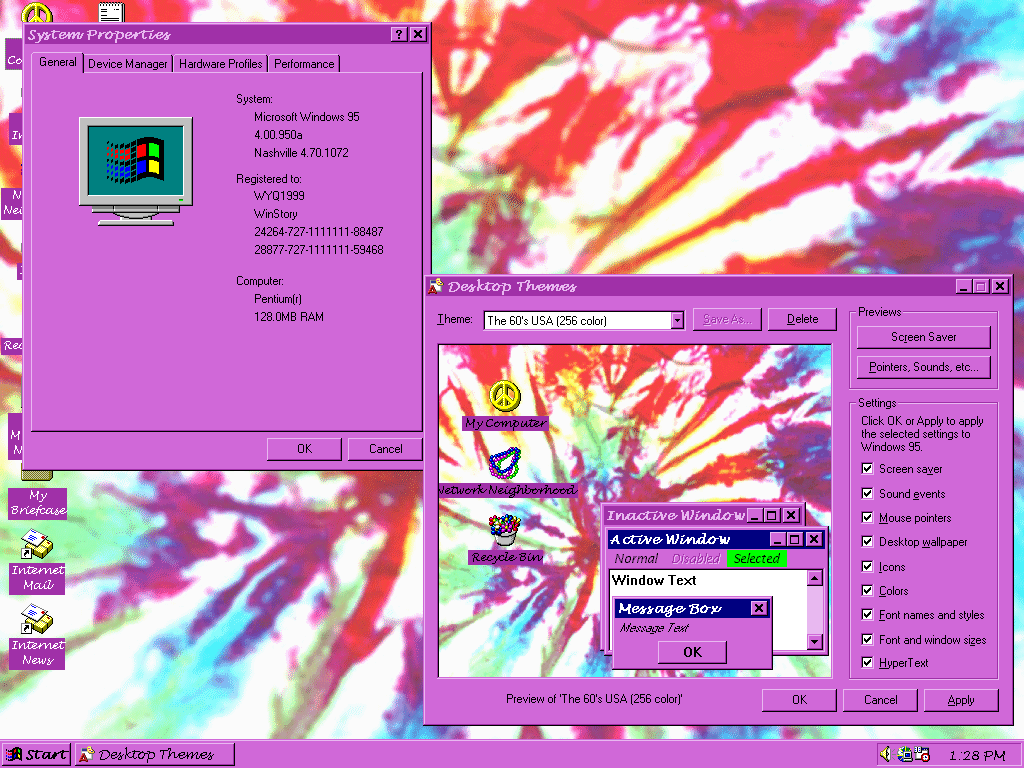Viewport: 1024px width, 768px height.
Task: Click the "WYQ1999" registered name
Action: pos(279,195)
